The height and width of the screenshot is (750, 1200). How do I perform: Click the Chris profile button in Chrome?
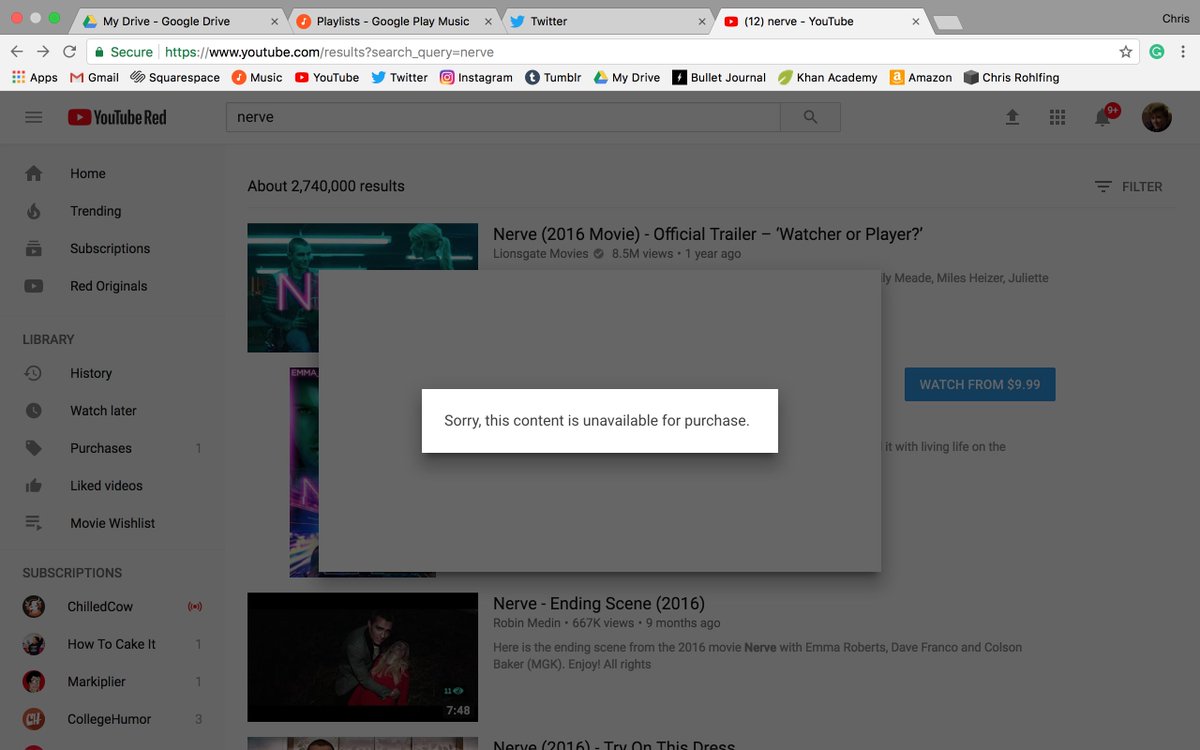click(1175, 18)
